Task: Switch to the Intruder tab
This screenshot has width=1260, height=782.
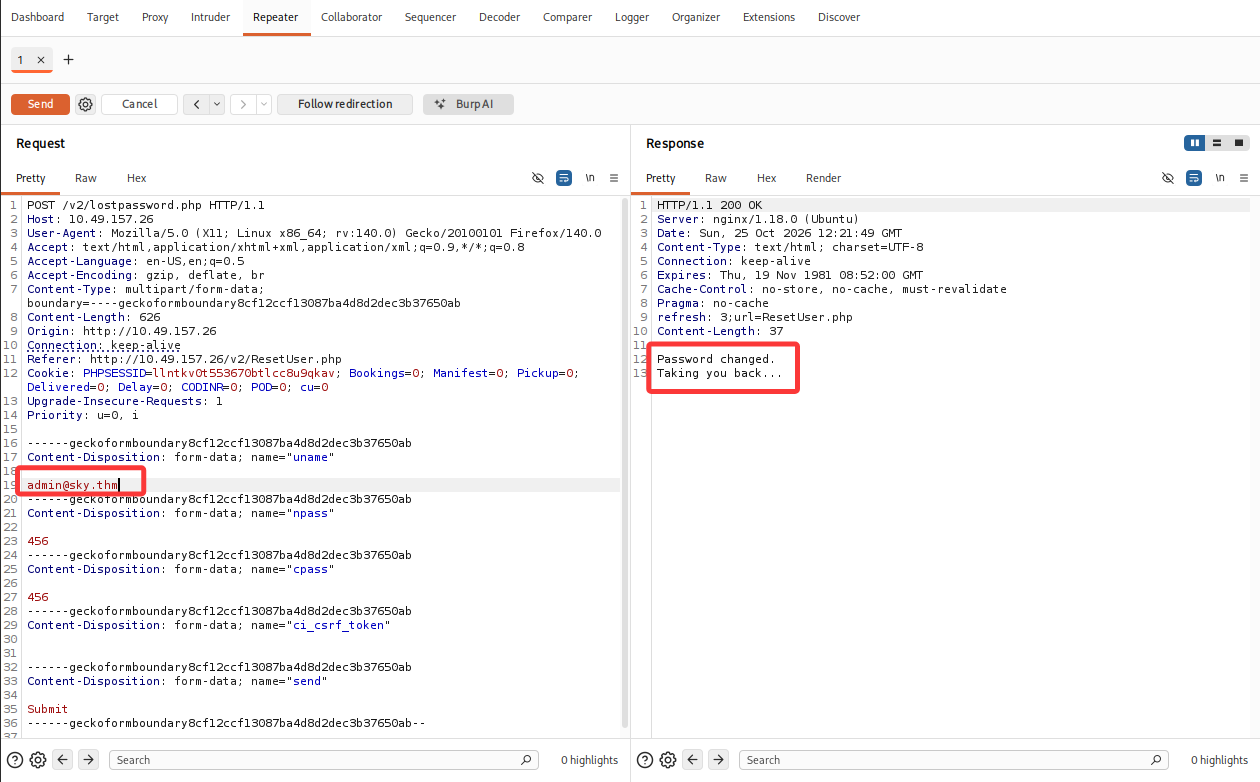Action: pyautogui.click(x=210, y=17)
